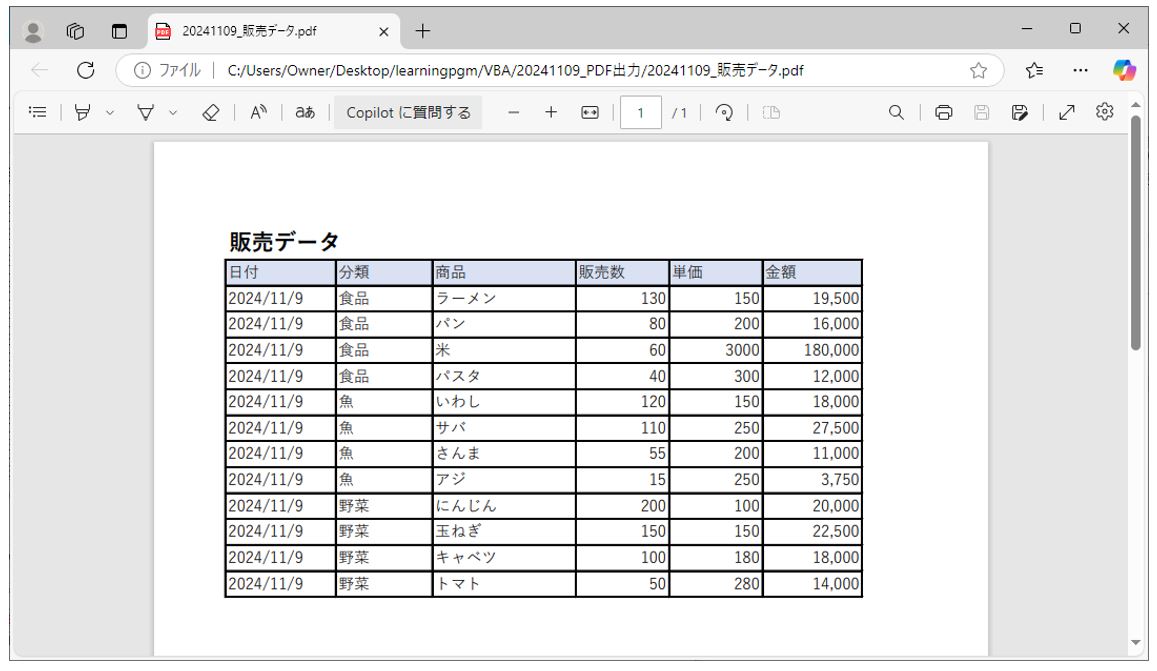This screenshot has height=671, width=1157.
Task: Open PDF viewer settings
Action: point(1102,112)
